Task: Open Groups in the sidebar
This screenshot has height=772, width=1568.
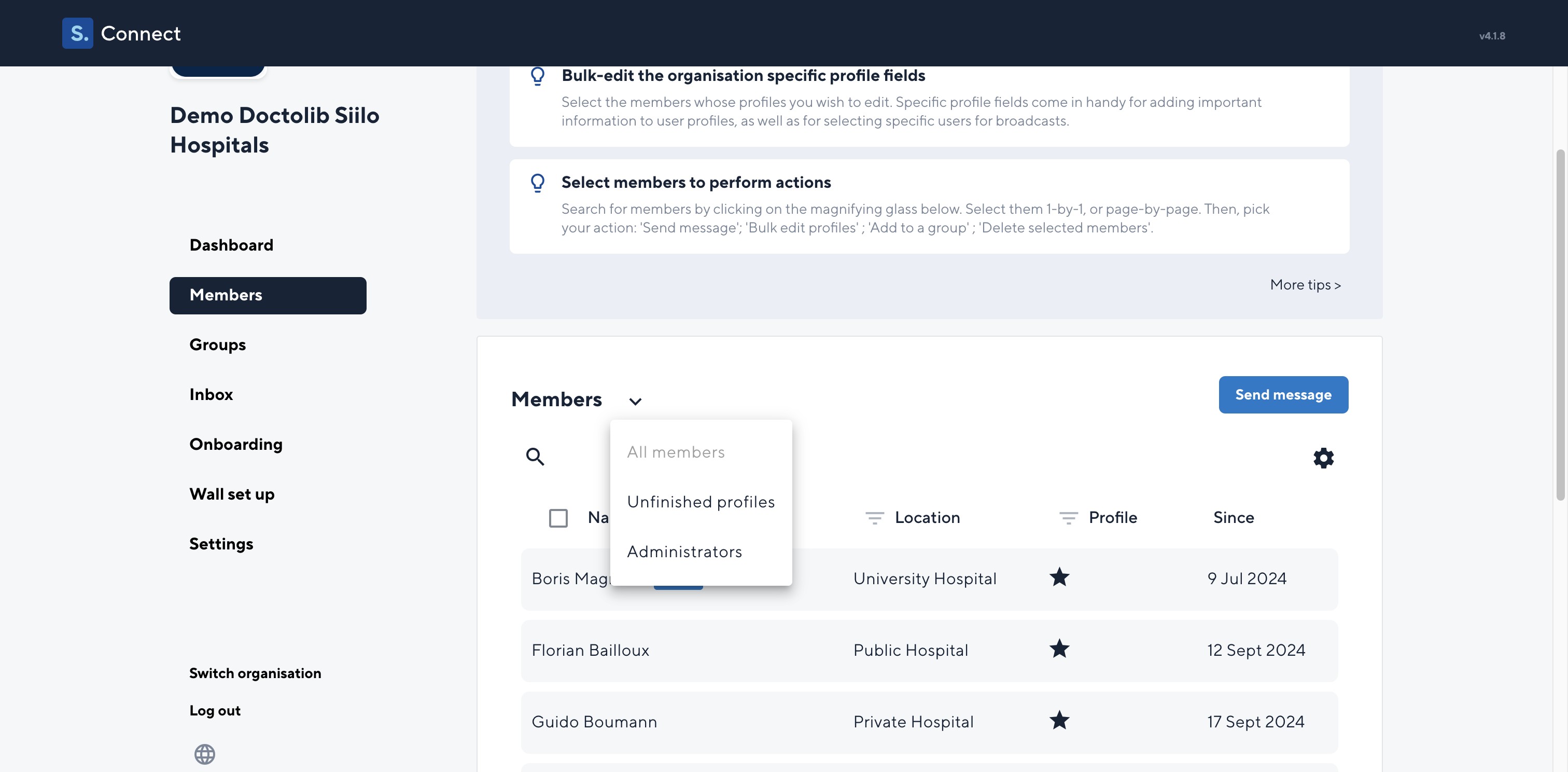Action: coord(217,344)
